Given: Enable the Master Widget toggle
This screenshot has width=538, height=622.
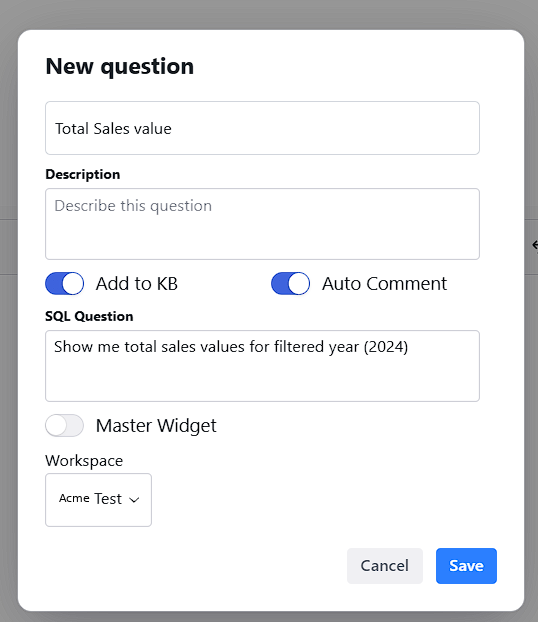Looking at the screenshot, I should point(65,425).
